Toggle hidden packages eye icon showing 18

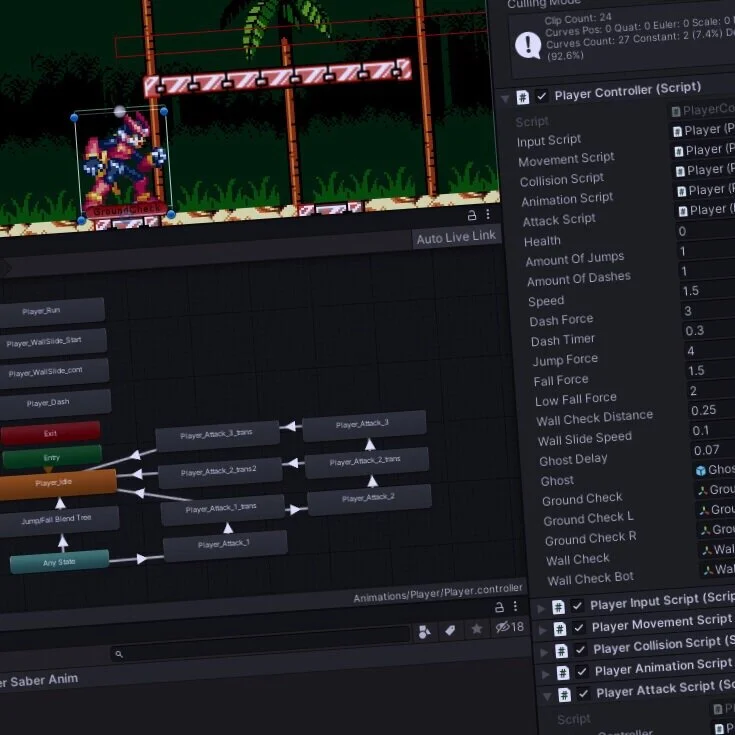pyautogui.click(x=510, y=627)
